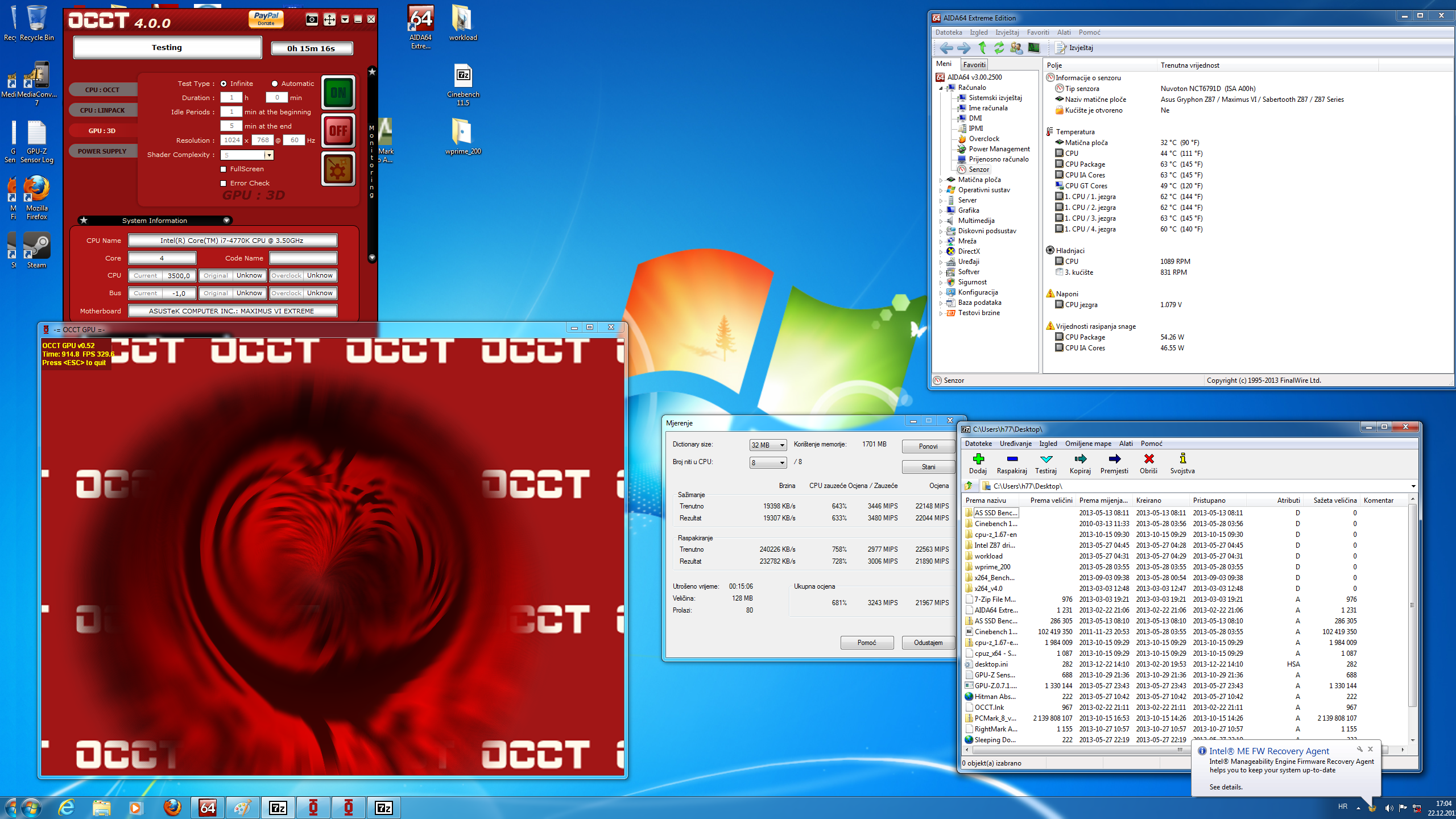This screenshot has height=819, width=1456.
Task: Select Overclock tree item
Action: [x=984, y=139]
